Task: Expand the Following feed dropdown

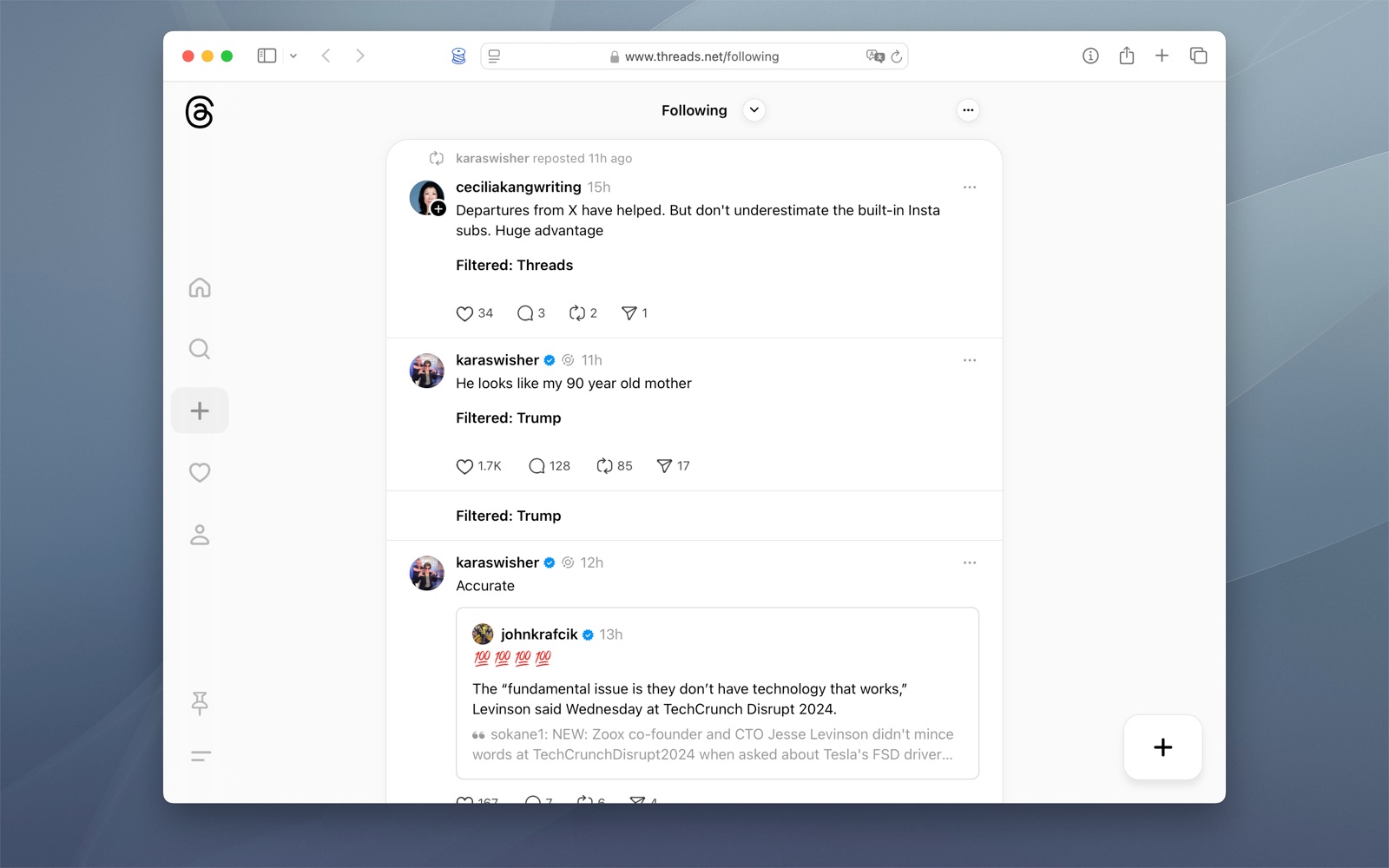Action: [x=754, y=110]
